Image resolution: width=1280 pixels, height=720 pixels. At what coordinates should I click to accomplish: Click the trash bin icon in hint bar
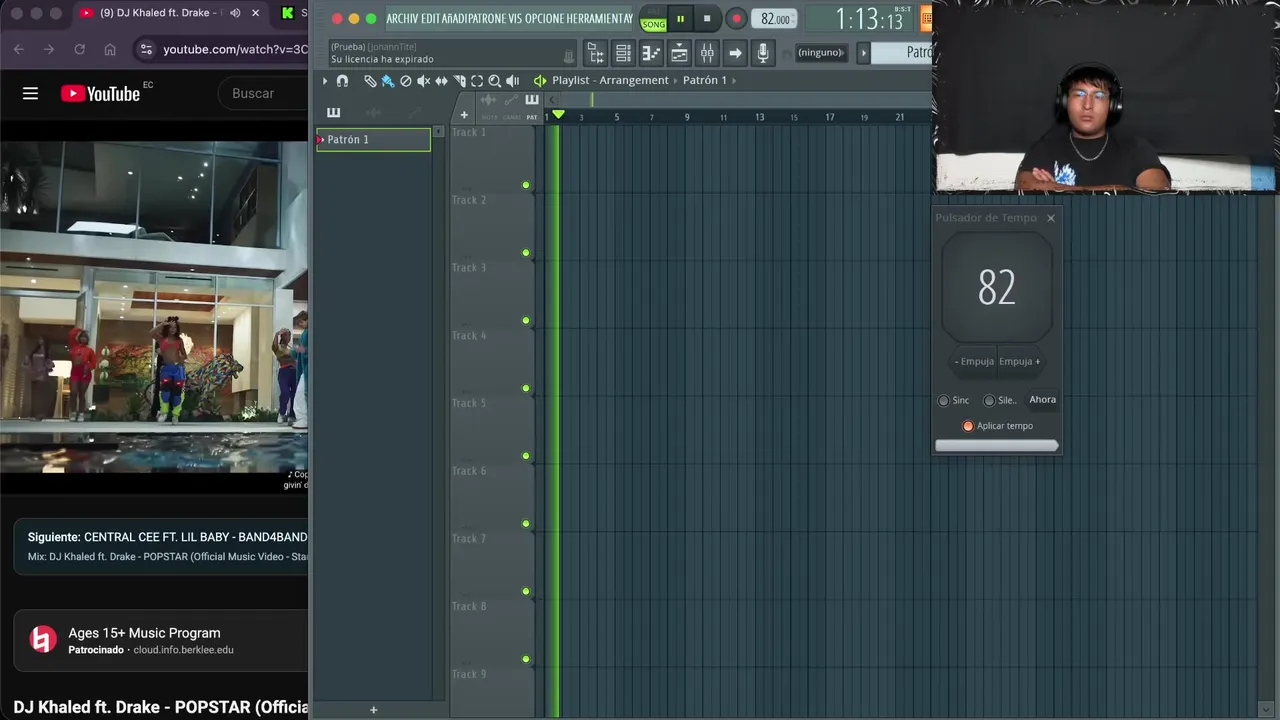569,56
